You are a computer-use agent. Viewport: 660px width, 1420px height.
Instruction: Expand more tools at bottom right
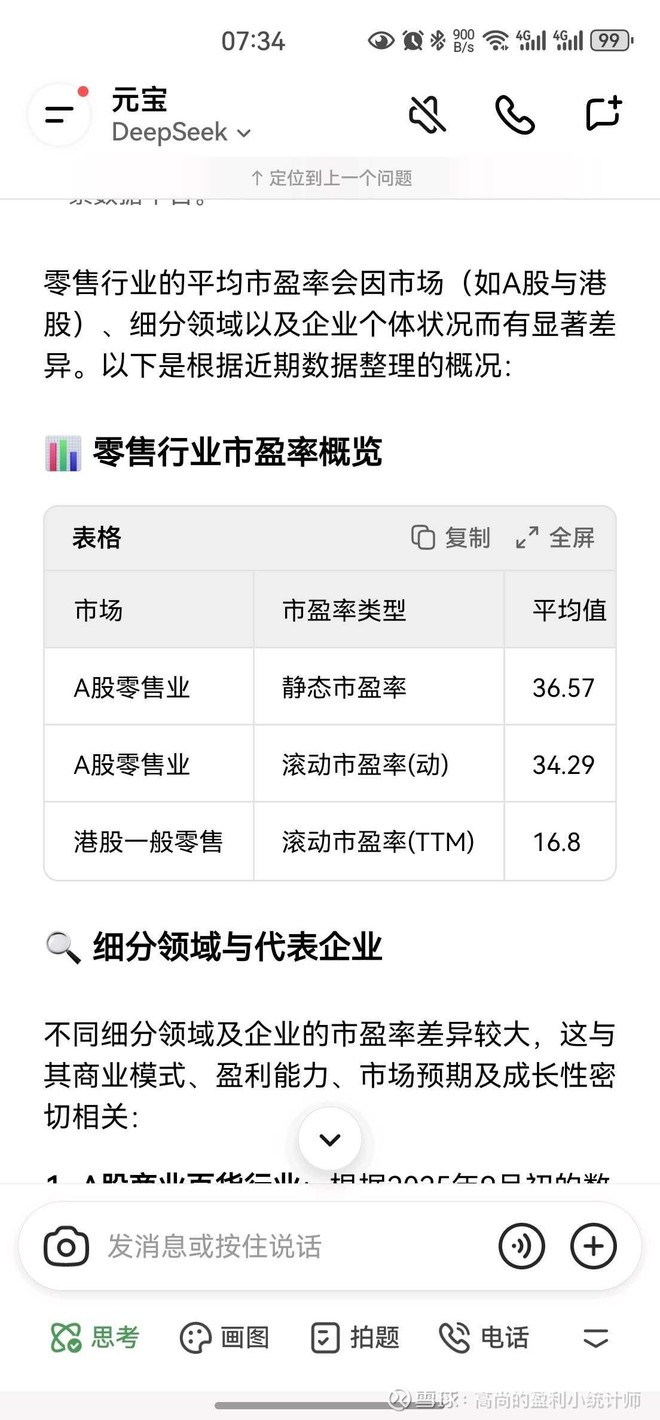[x=596, y=1338]
